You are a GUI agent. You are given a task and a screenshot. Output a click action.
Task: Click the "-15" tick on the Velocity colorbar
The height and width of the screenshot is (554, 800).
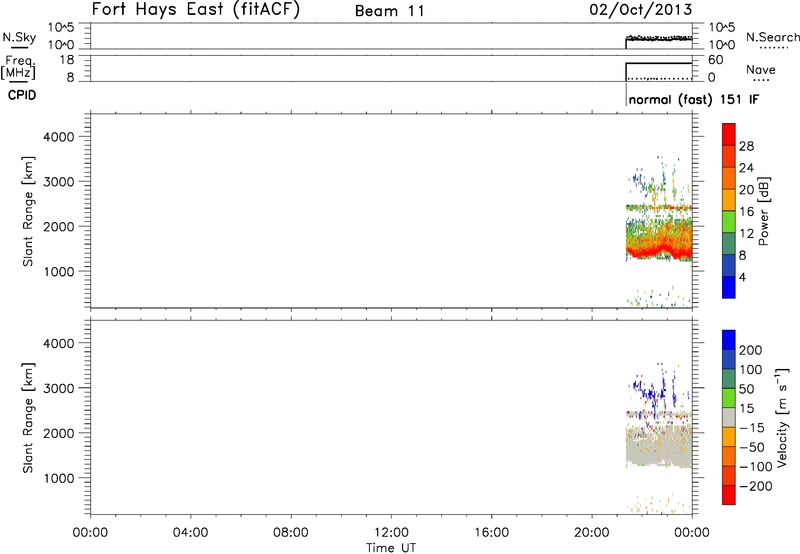752,428
